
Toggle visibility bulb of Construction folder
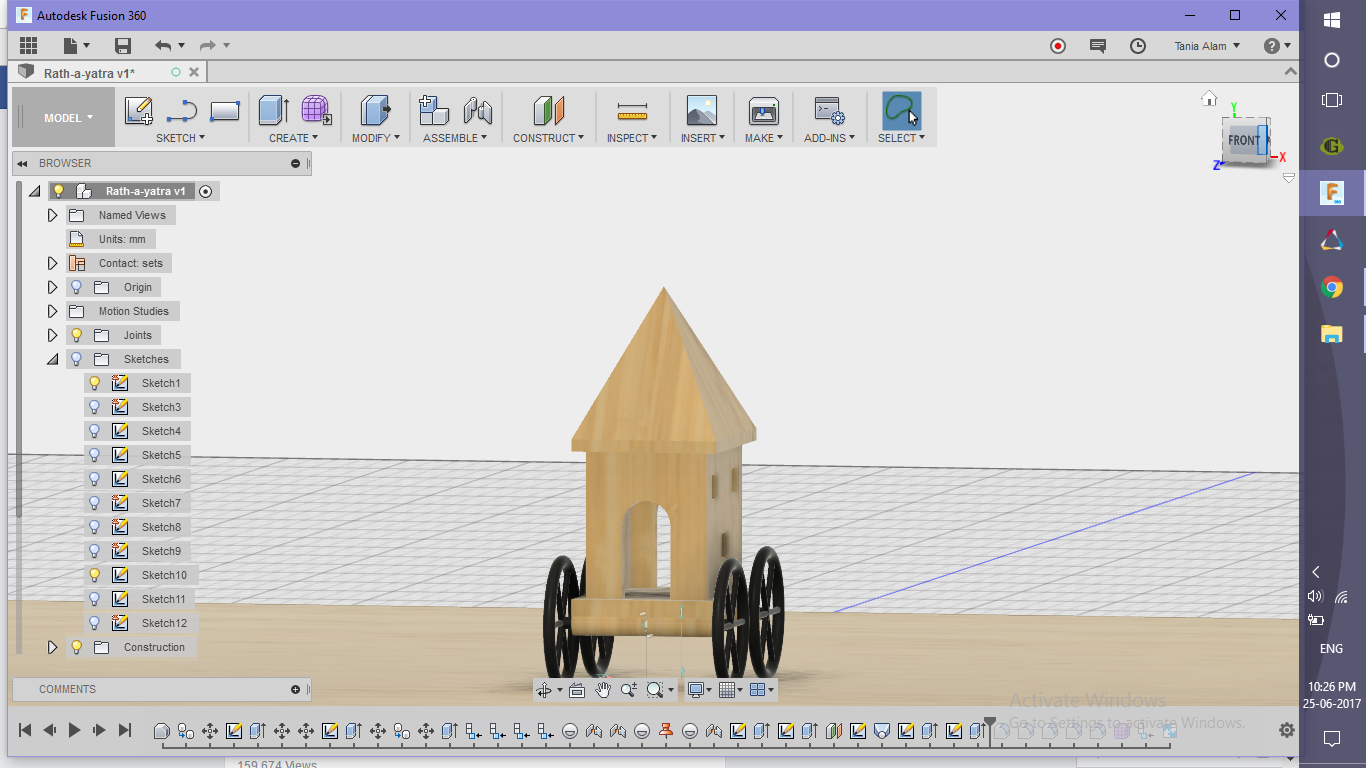tap(76, 647)
